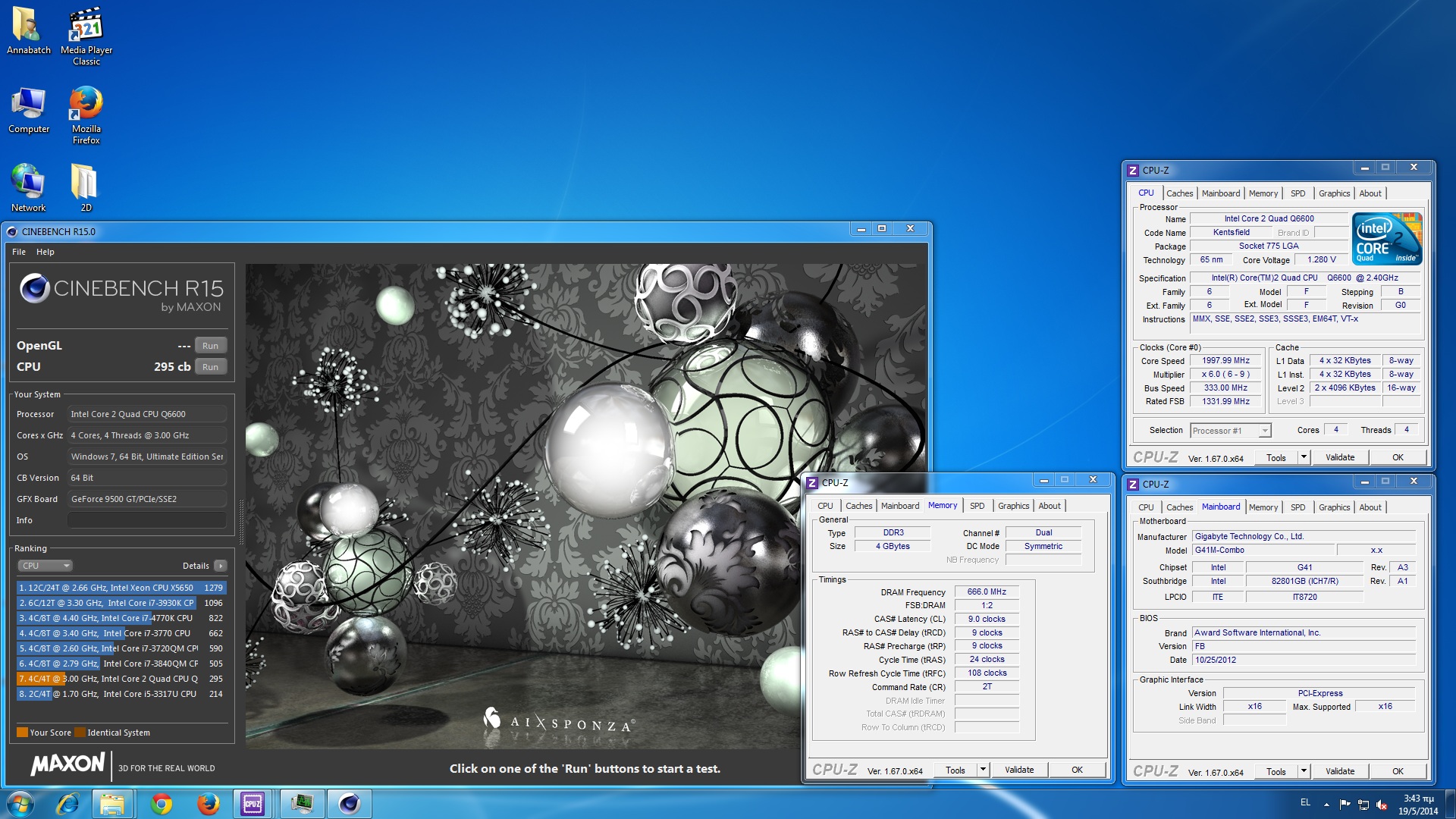The width and height of the screenshot is (1456, 819).
Task: Select the Core i5-3317U ranking entry
Action: tap(121, 694)
